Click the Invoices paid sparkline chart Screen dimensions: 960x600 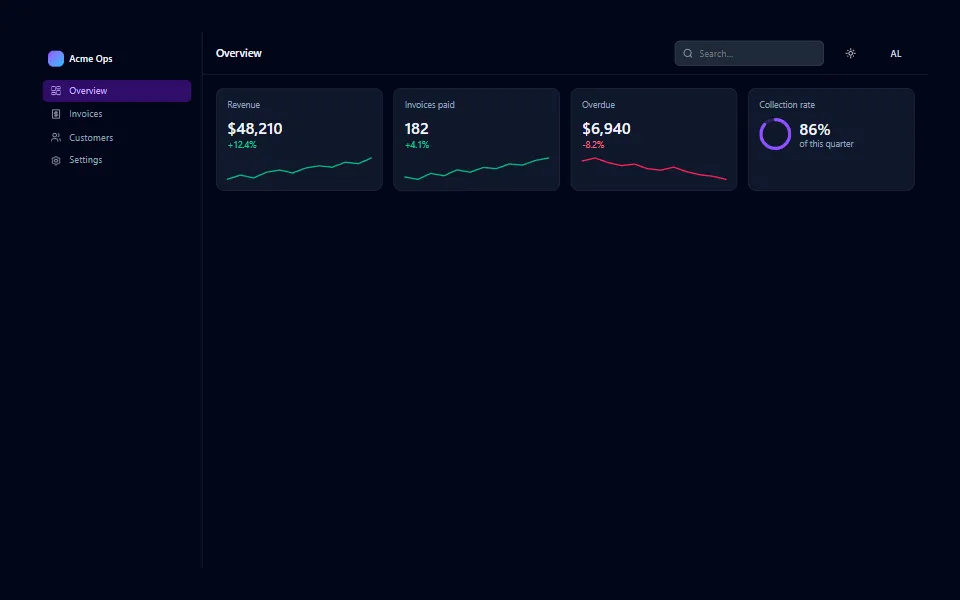(476, 168)
